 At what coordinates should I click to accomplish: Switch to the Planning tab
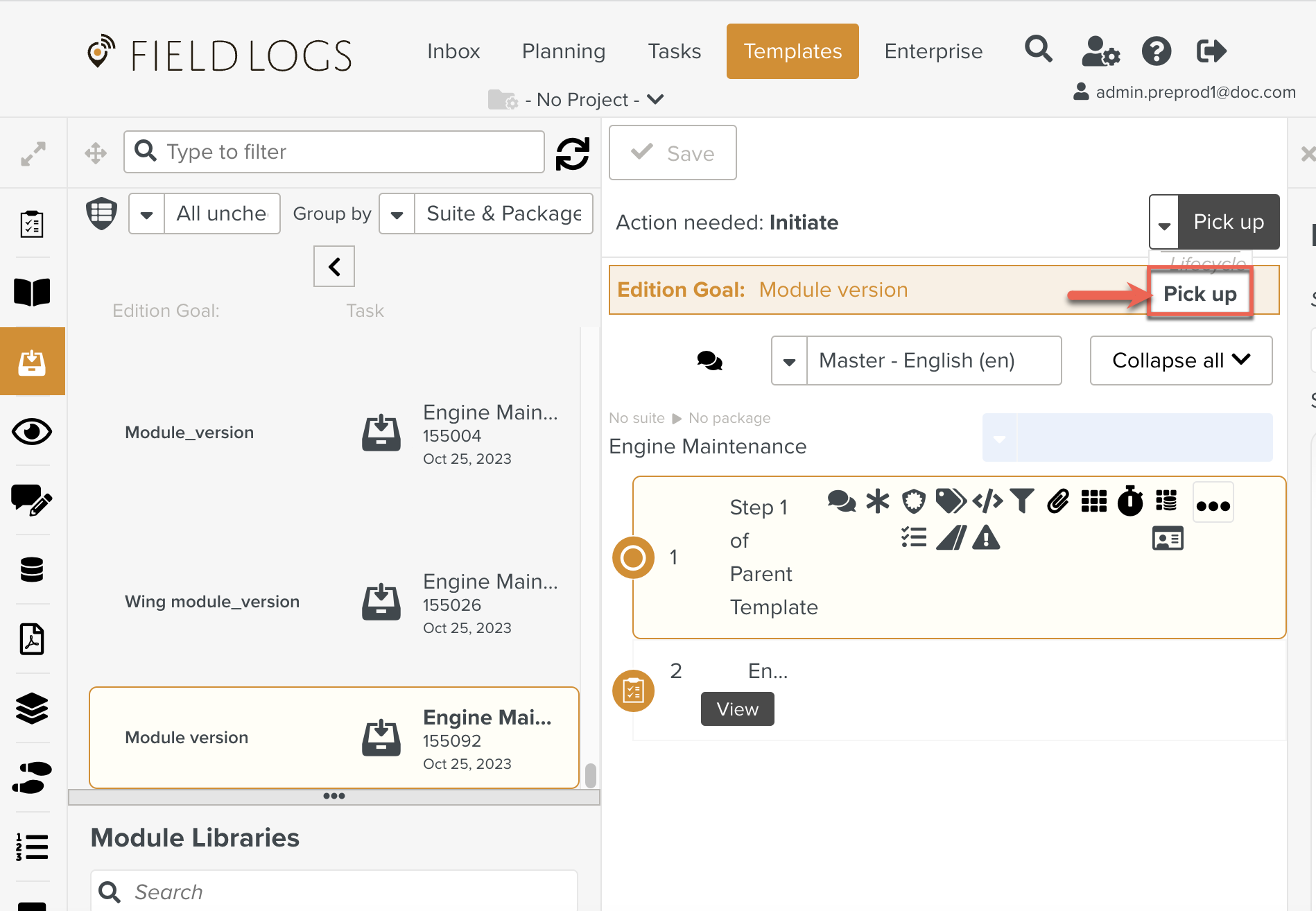(563, 51)
